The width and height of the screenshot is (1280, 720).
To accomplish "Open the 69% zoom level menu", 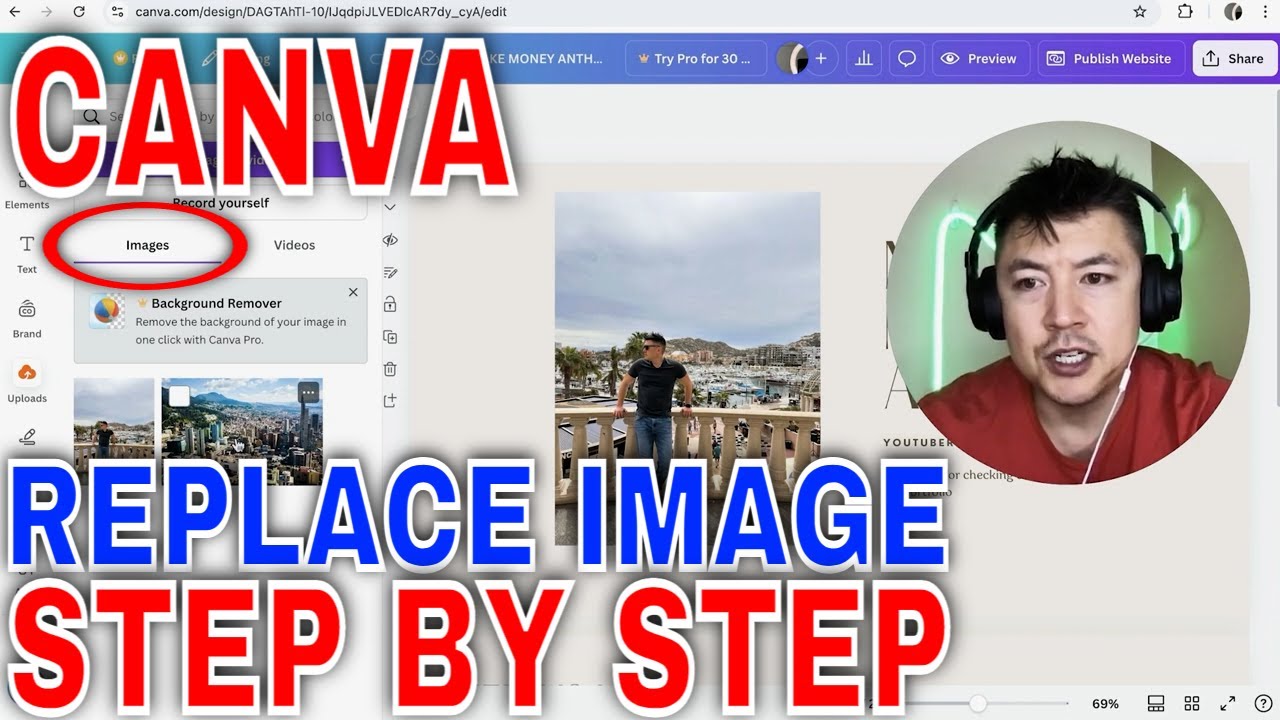I will tap(1105, 703).
